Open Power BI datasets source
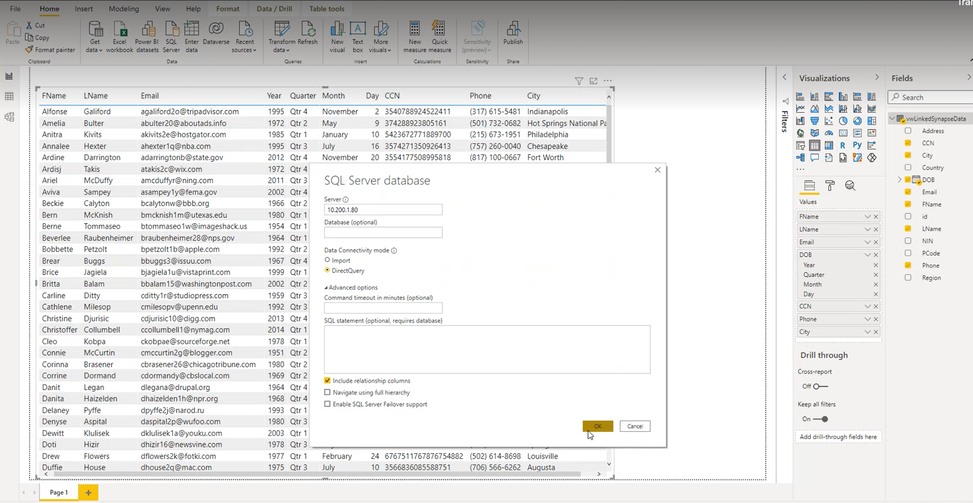973x503 pixels. [148, 37]
